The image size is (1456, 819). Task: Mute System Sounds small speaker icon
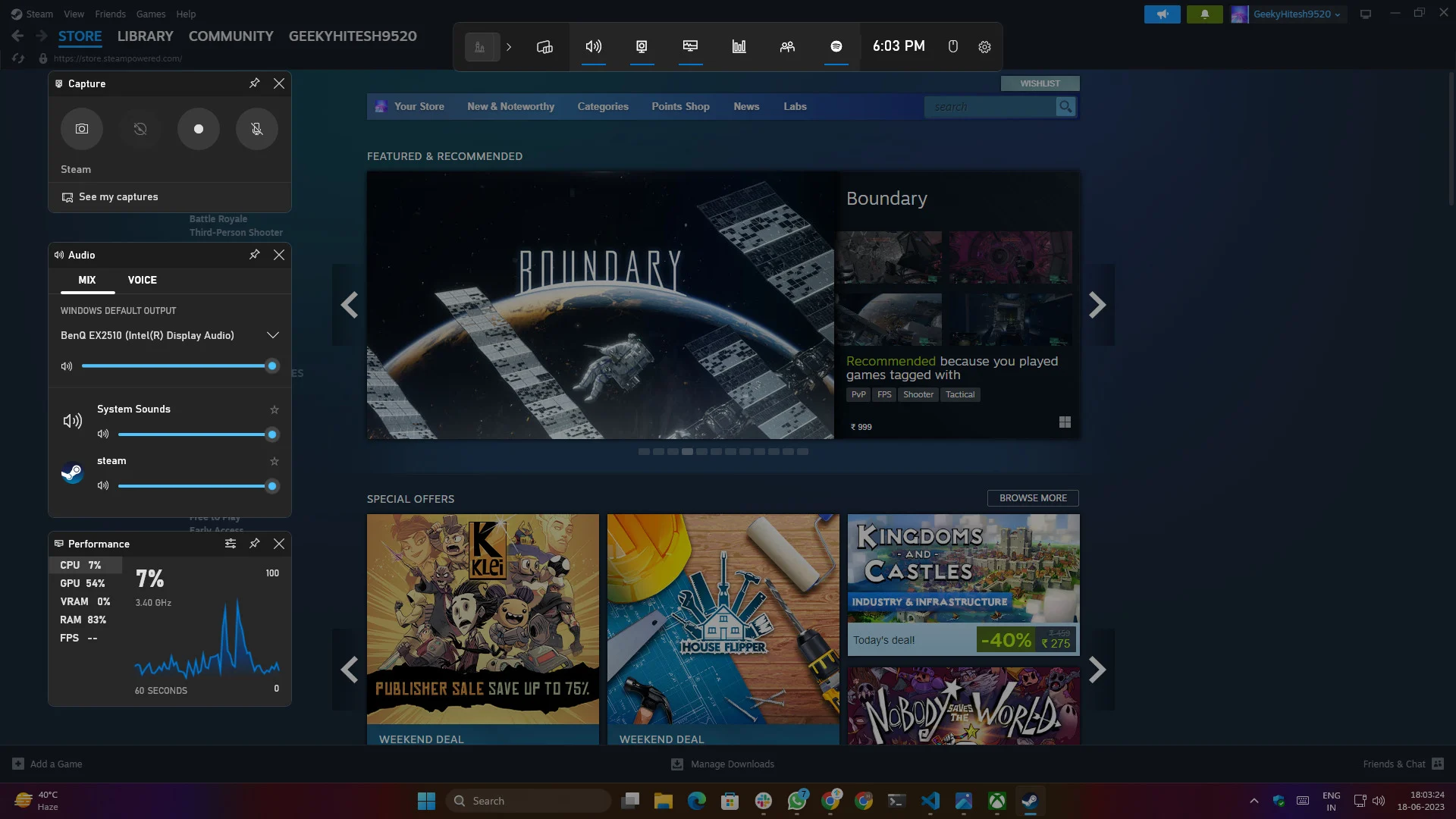coord(103,435)
